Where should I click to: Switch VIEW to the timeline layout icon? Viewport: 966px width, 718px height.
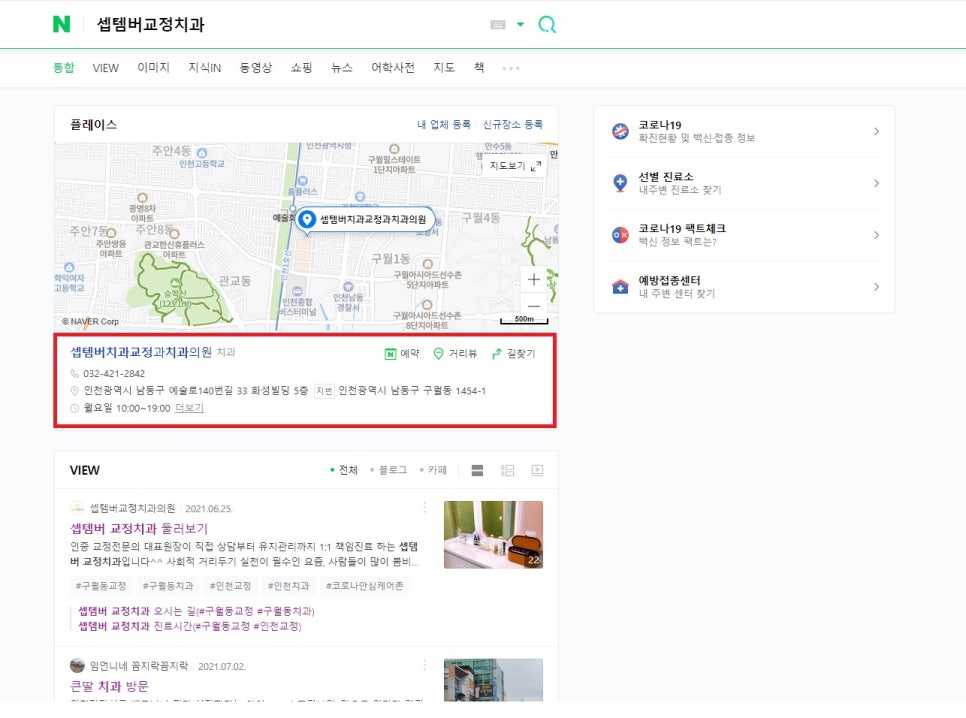click(507, 471)
